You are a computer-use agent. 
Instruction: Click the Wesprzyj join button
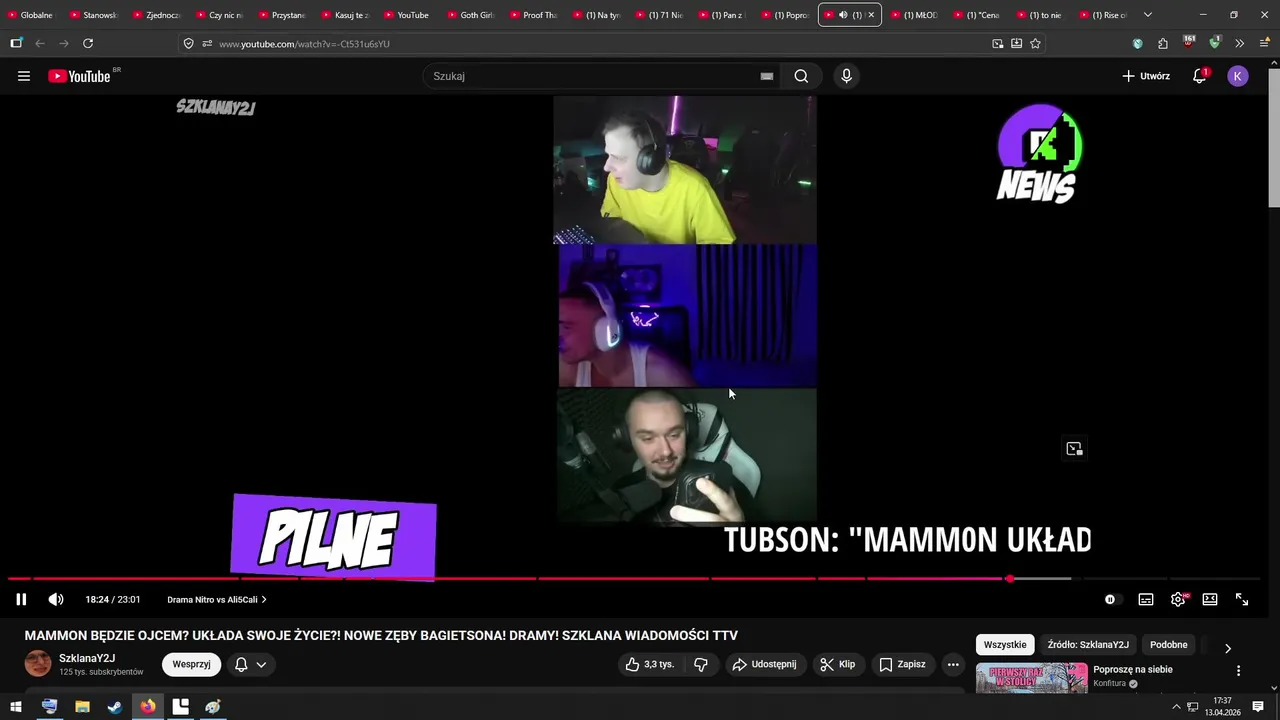(191, 664)
